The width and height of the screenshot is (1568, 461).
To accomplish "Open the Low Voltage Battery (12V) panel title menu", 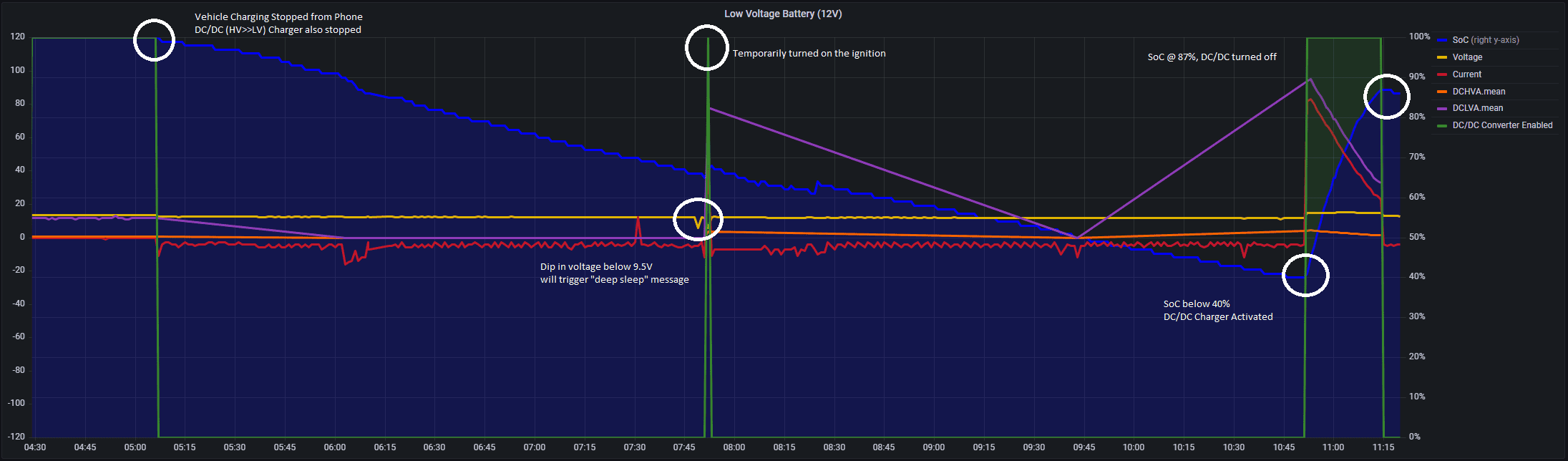I will (x=783, y=14).
